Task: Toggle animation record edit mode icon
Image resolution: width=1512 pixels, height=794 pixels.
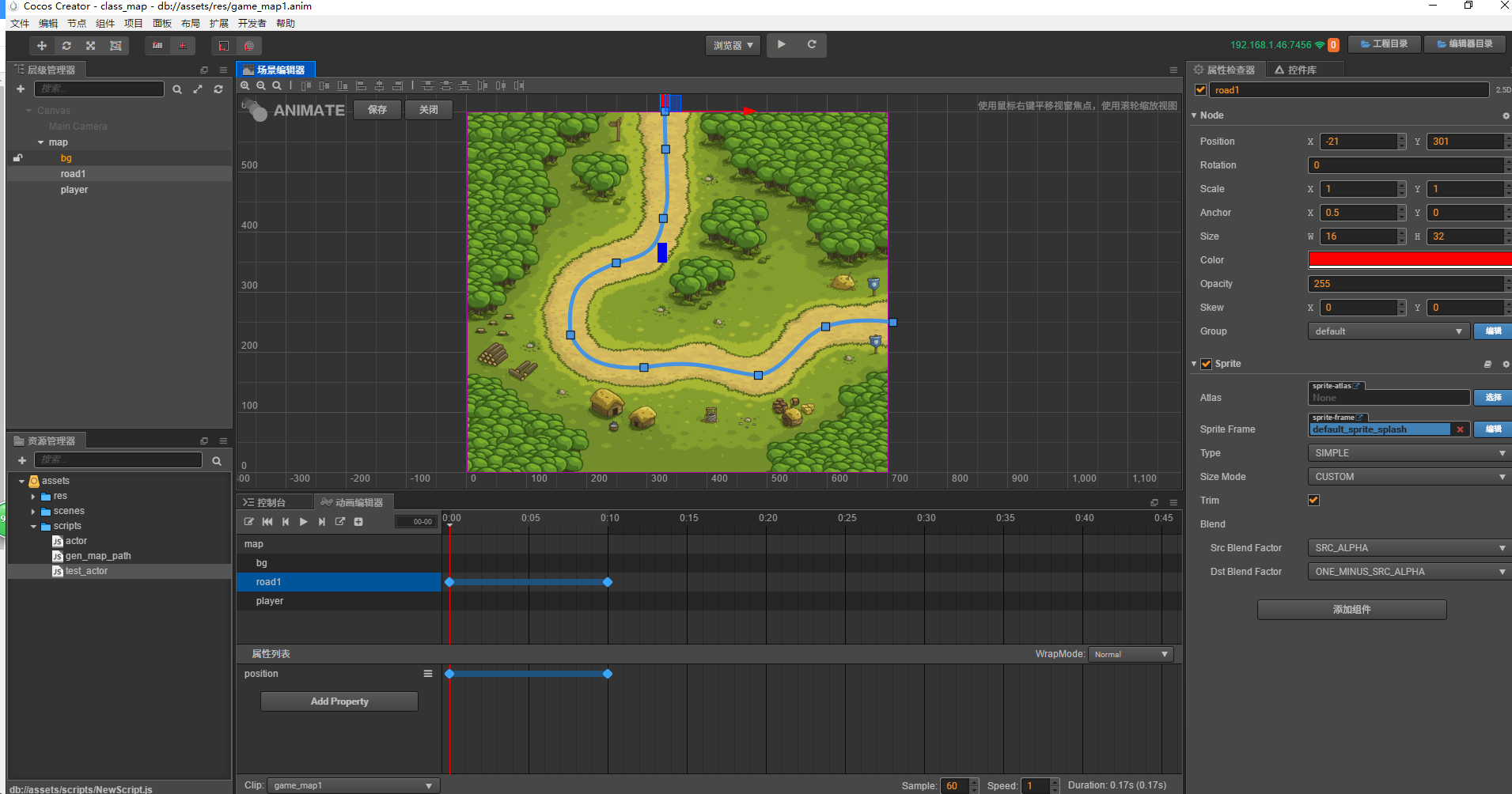Action: (x=249, y=522)
